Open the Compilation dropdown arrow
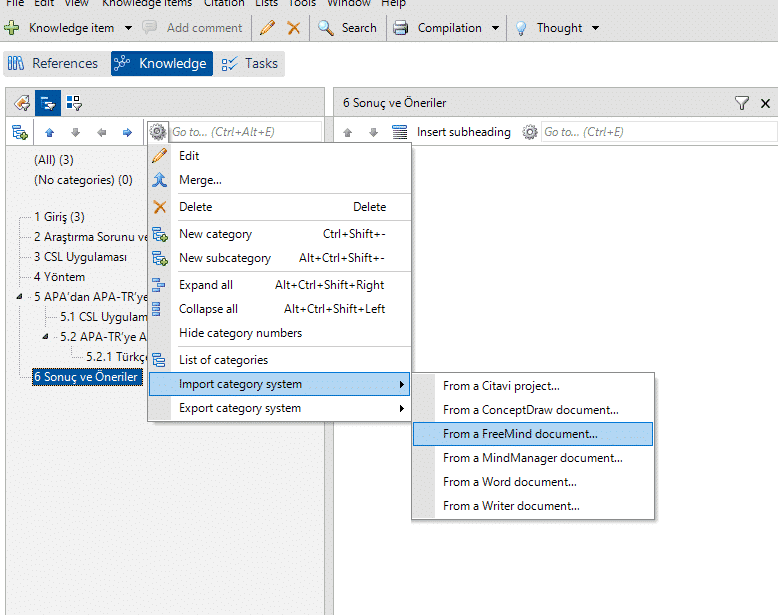The height and width of the screenshot is (615, 778). click(495, 28)
